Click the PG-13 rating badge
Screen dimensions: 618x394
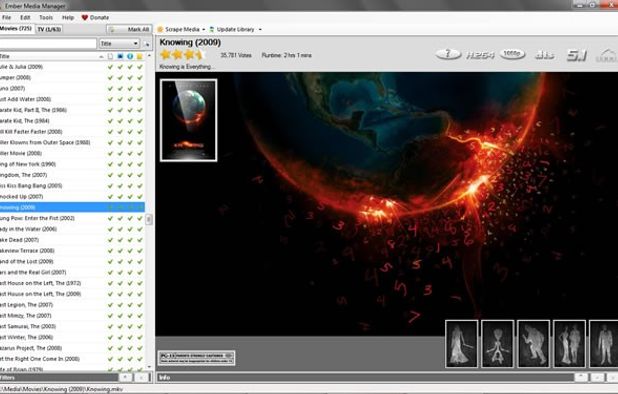pos(196,358)
